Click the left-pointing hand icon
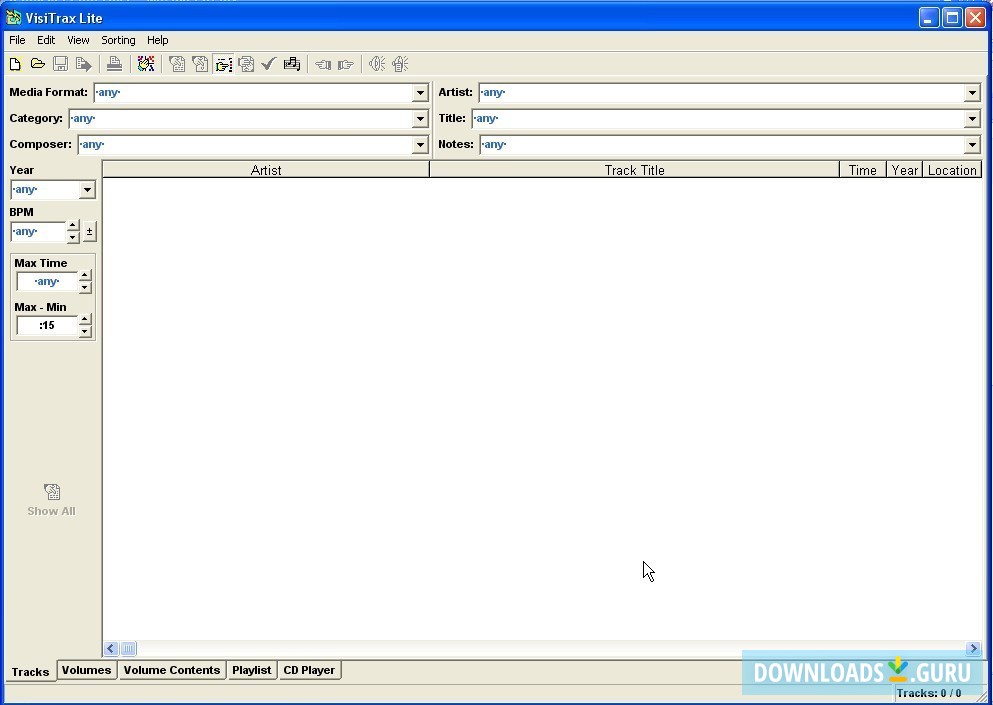 [x=323, y=64]
